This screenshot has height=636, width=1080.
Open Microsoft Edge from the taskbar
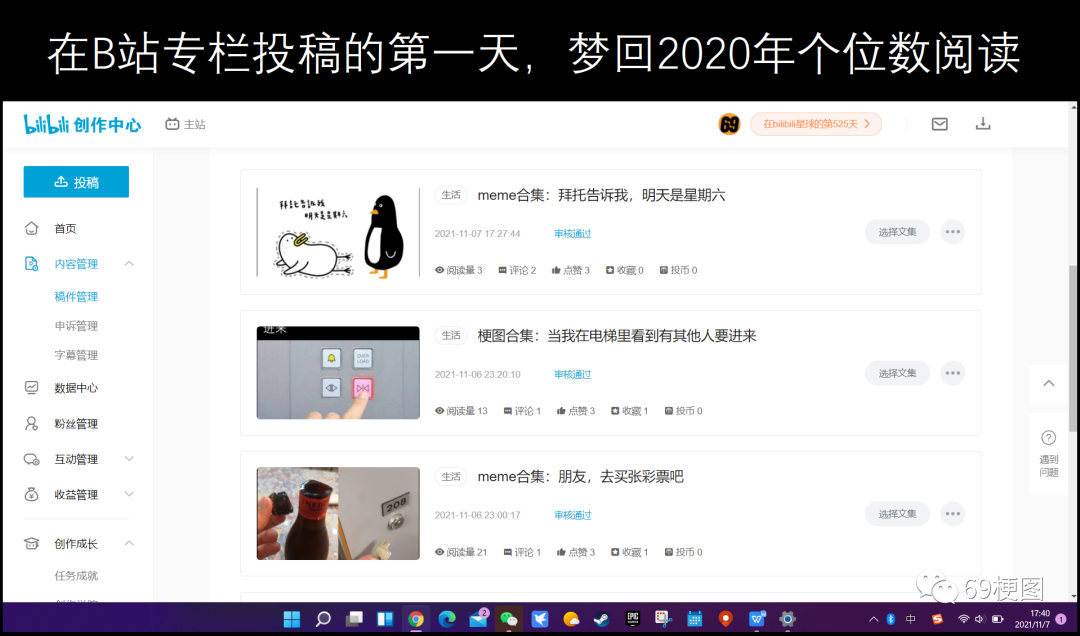tap(446, 619)
